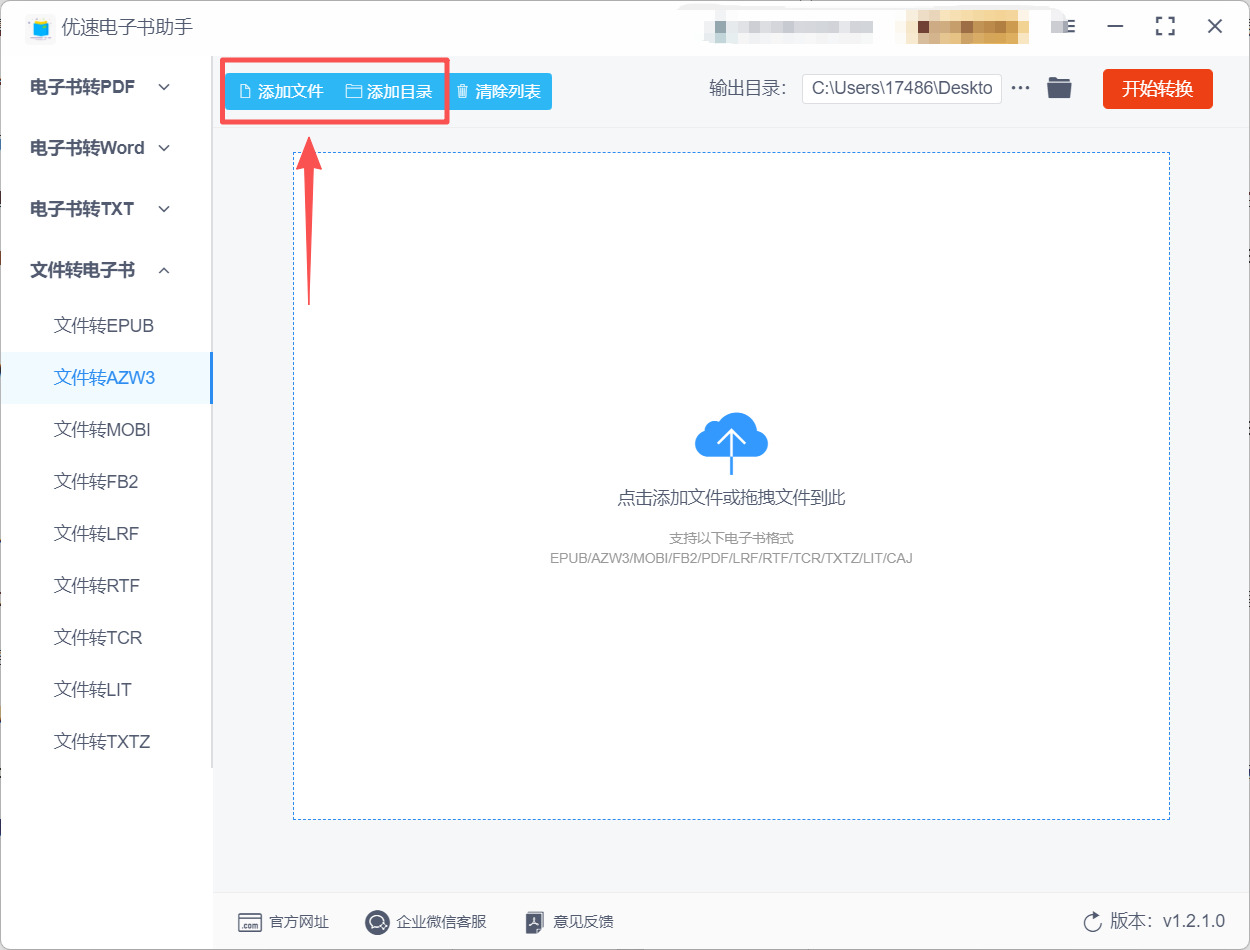This screenshot has height=950, width=1250.
Task: Click the 企业微信客服 chat icon
Action: [x=377, y=922]
